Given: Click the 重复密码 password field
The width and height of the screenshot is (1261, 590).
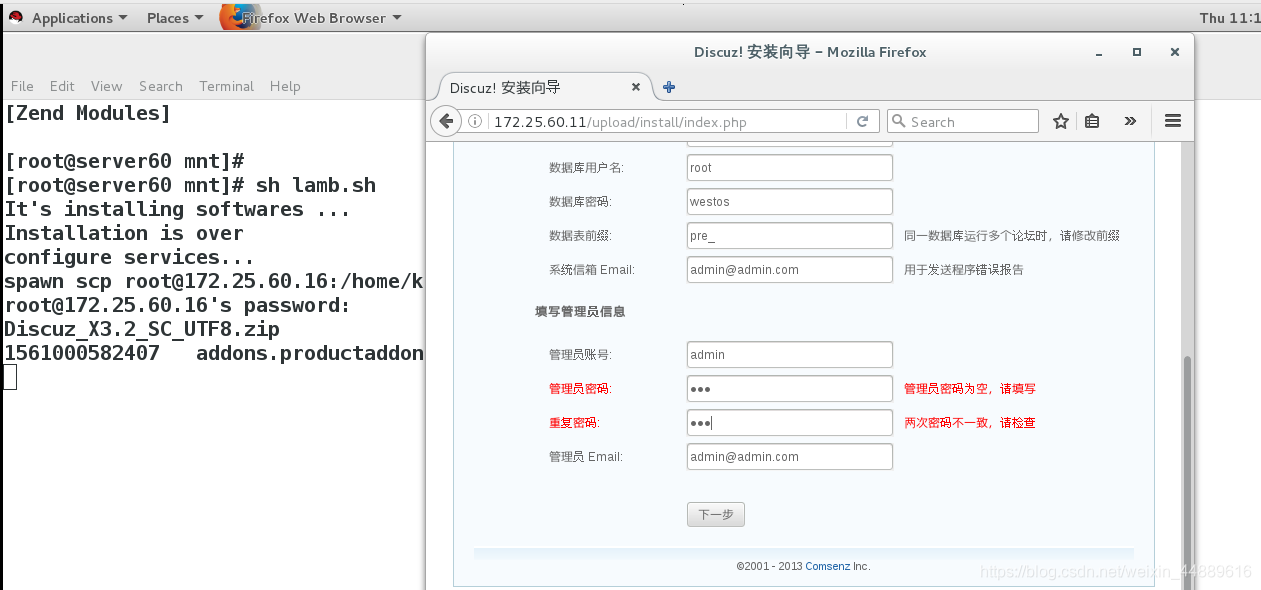Looking at the screenshot, I should 790,423.
